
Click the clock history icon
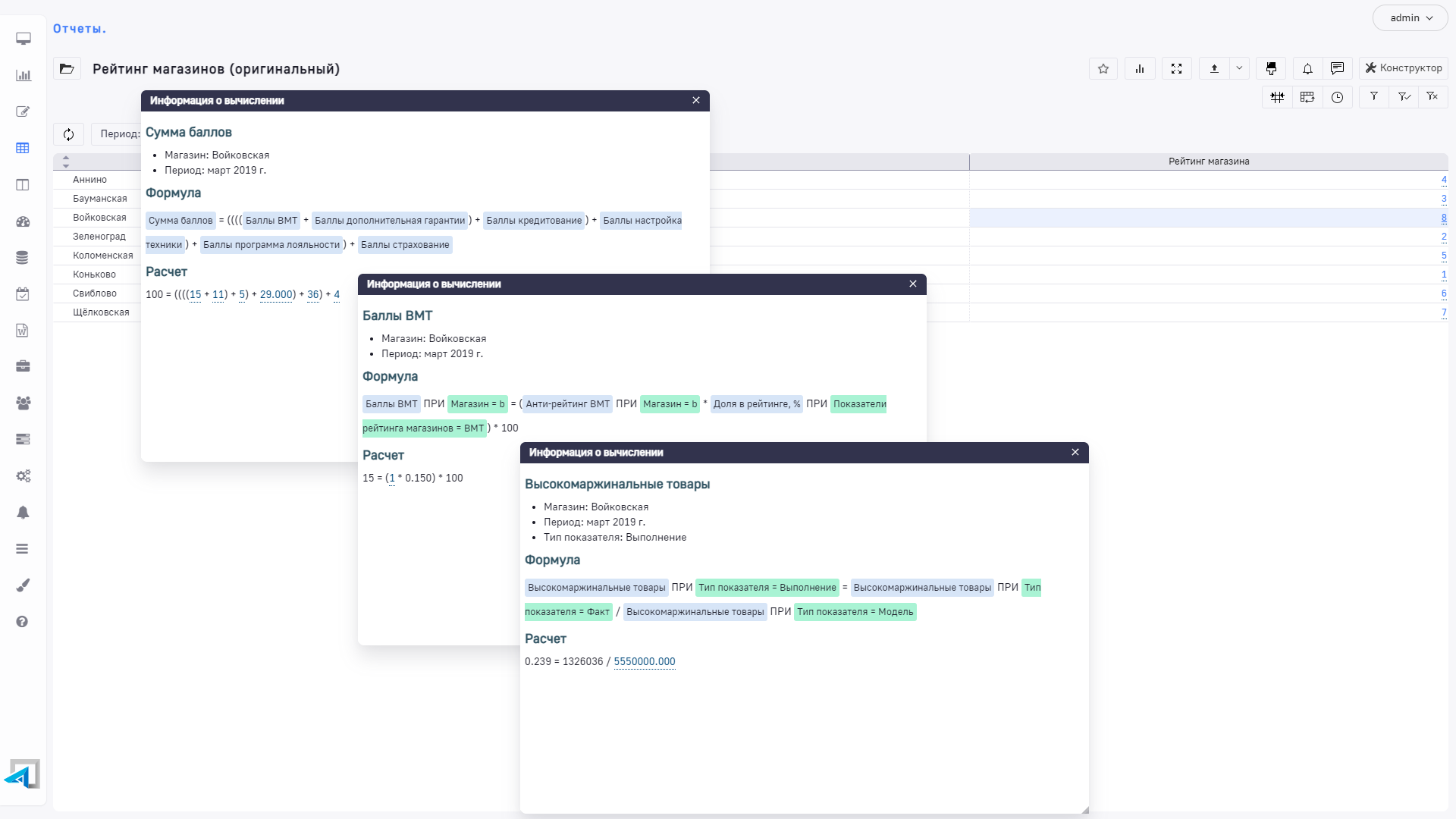1337,97
